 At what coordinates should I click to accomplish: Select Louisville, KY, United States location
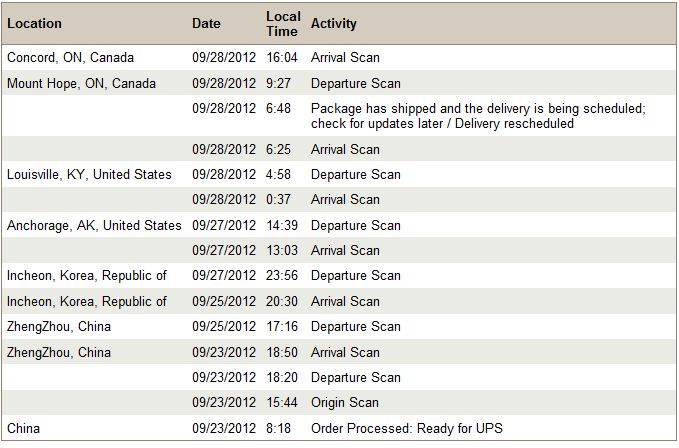89,174
